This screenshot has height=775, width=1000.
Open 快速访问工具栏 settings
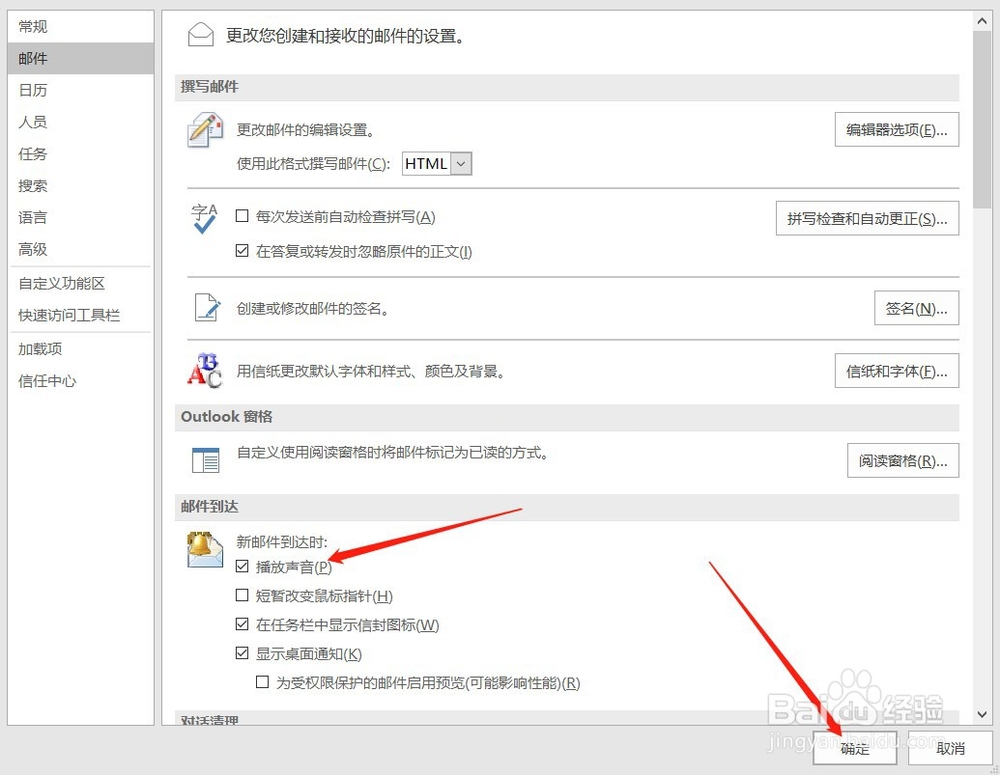coord(81,316)
